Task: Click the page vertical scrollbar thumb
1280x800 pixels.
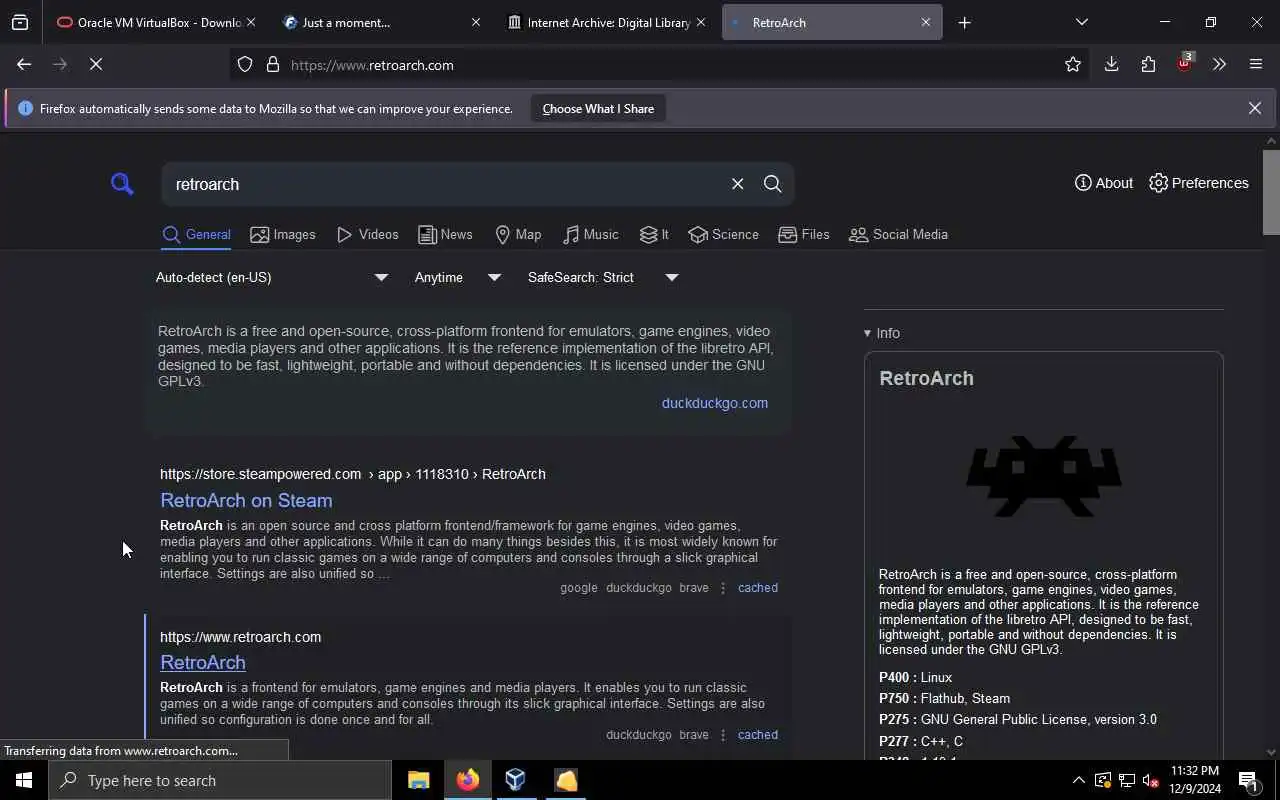Action: pyautogui.click(x=1271, y=192)
